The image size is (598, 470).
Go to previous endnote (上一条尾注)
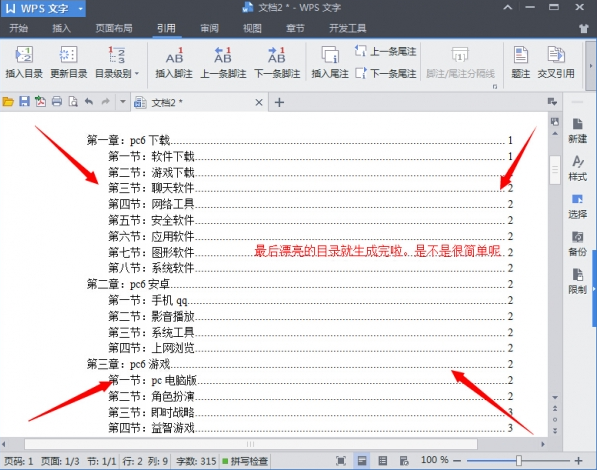click(385, 51)
